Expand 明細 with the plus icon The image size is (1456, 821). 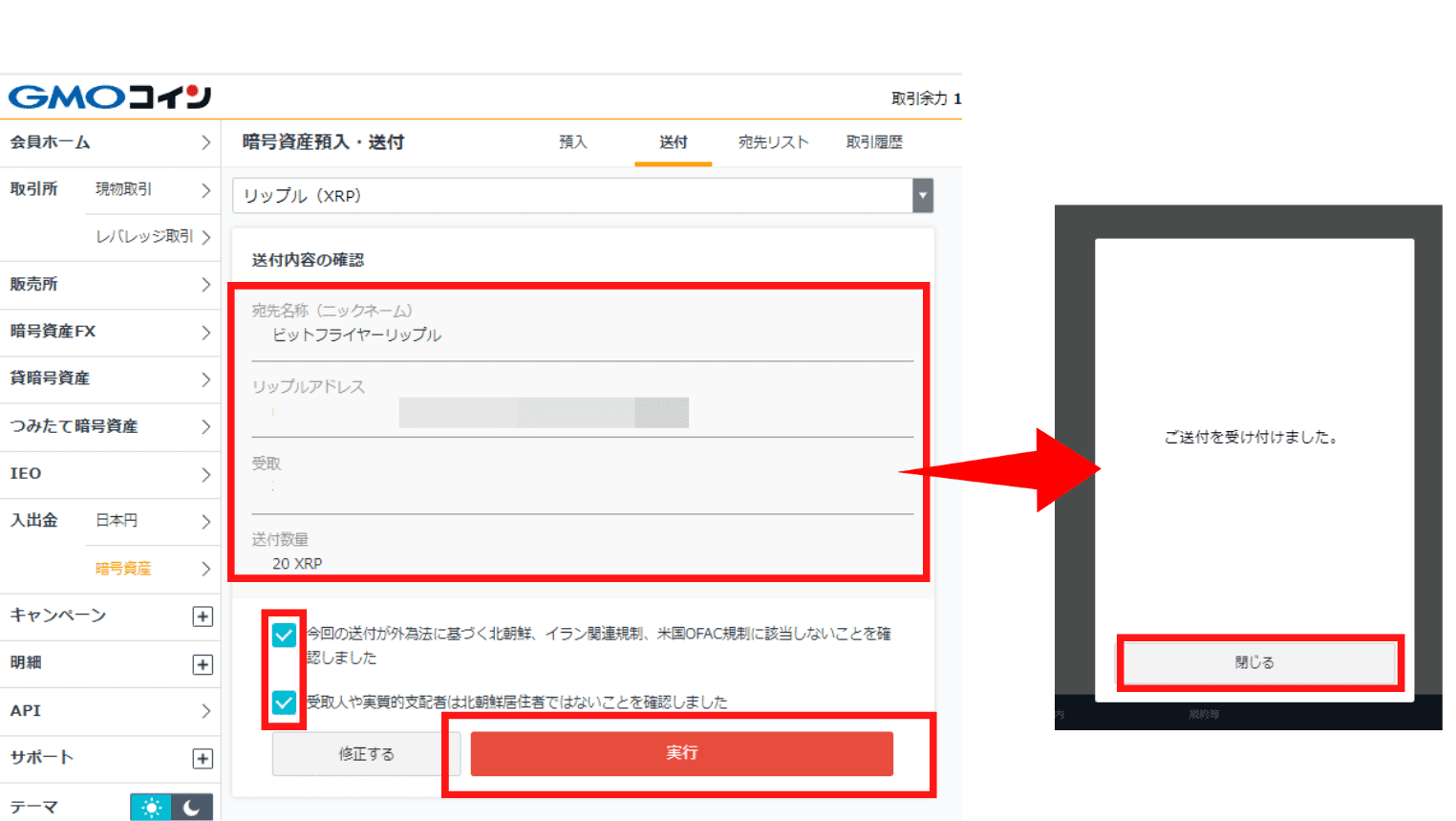click(203, 664)
